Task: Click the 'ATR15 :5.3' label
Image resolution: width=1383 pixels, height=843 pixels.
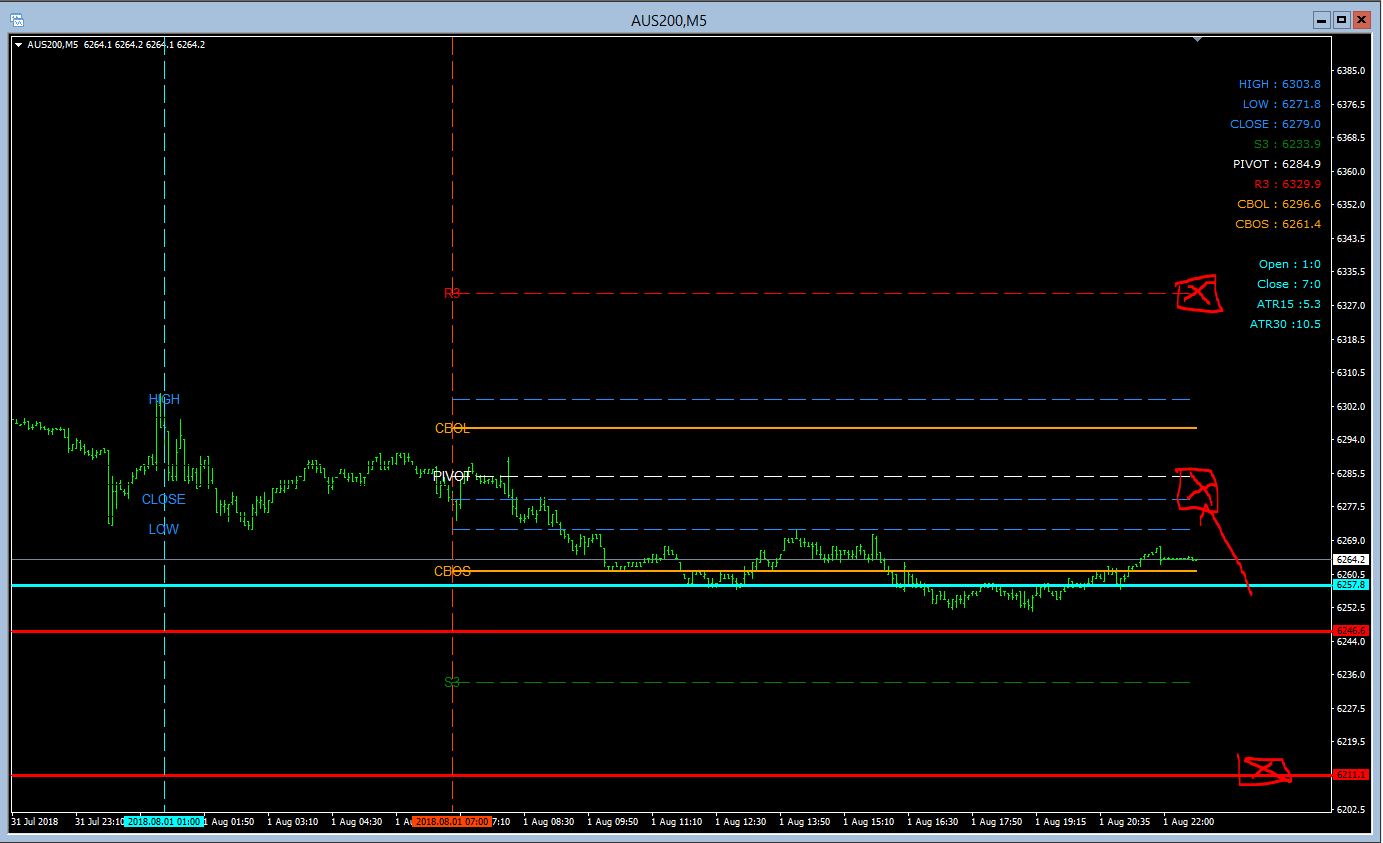Action: pyautogui.click(x=1289, y=304)
